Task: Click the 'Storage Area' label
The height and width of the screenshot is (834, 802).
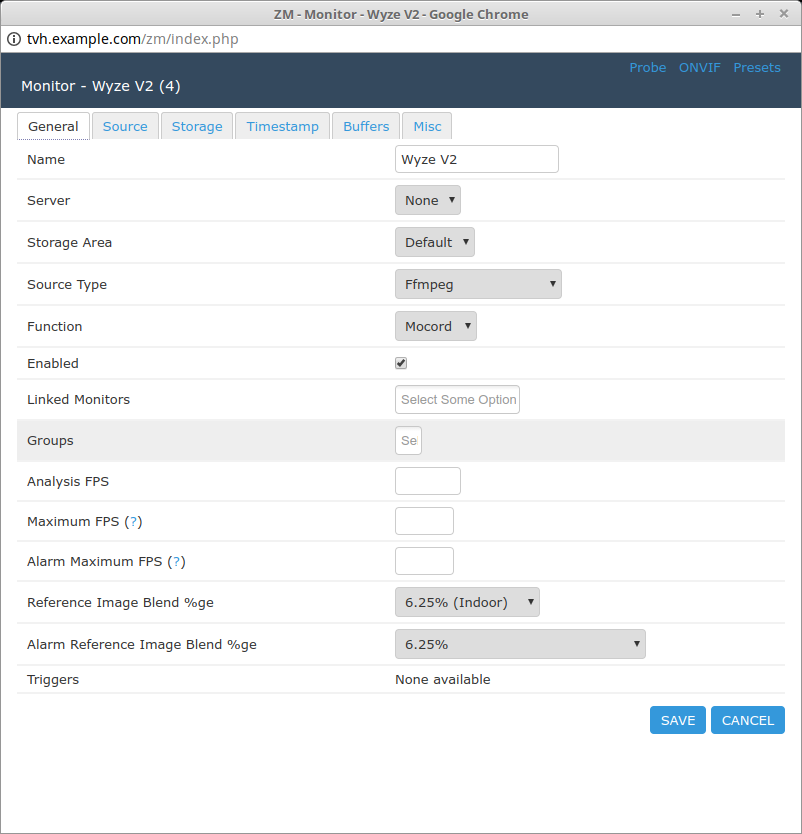Action: (69, 243)
